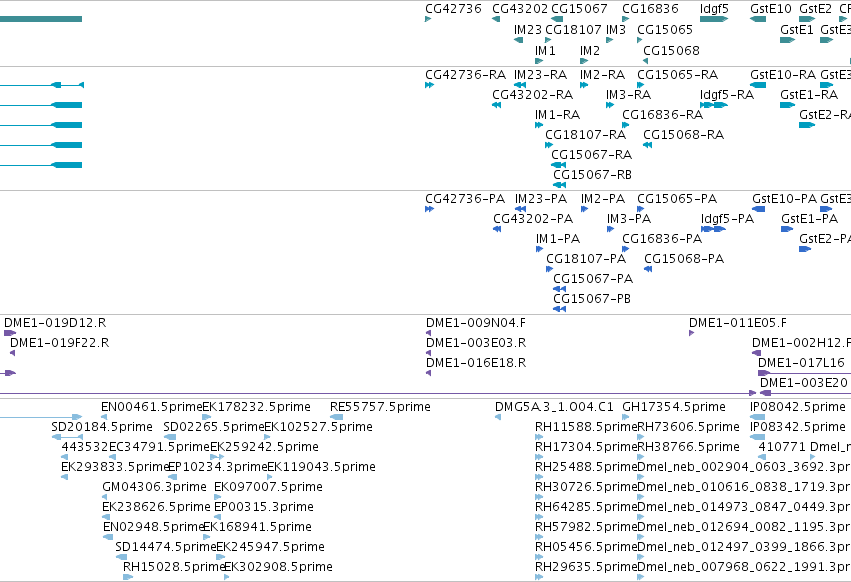The width and height of the screenshot is (851, 582).
Task: Click the GM04306.3prime EST label
Action: pyautogui.click(x=154, y=488)
